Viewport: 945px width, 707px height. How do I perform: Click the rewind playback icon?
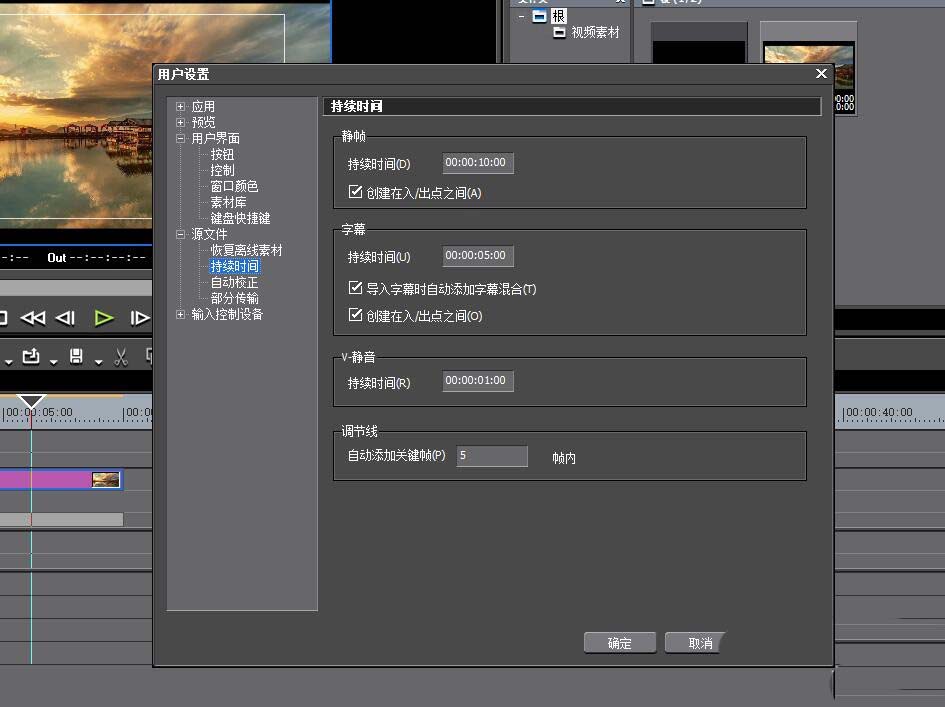pyautogui.click(x=34, y=317)
